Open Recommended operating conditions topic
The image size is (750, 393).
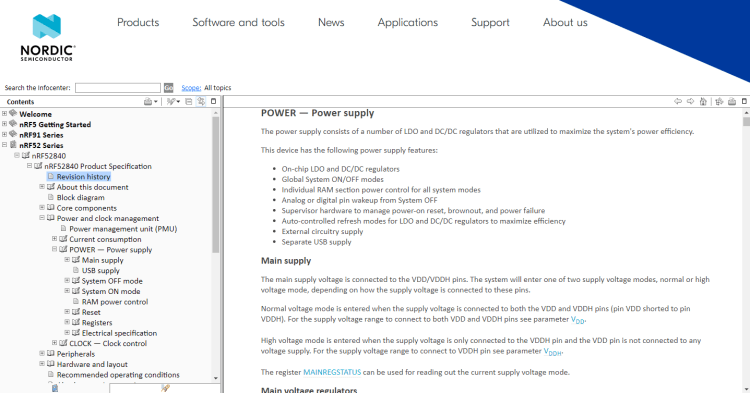(x=118, y=375)
